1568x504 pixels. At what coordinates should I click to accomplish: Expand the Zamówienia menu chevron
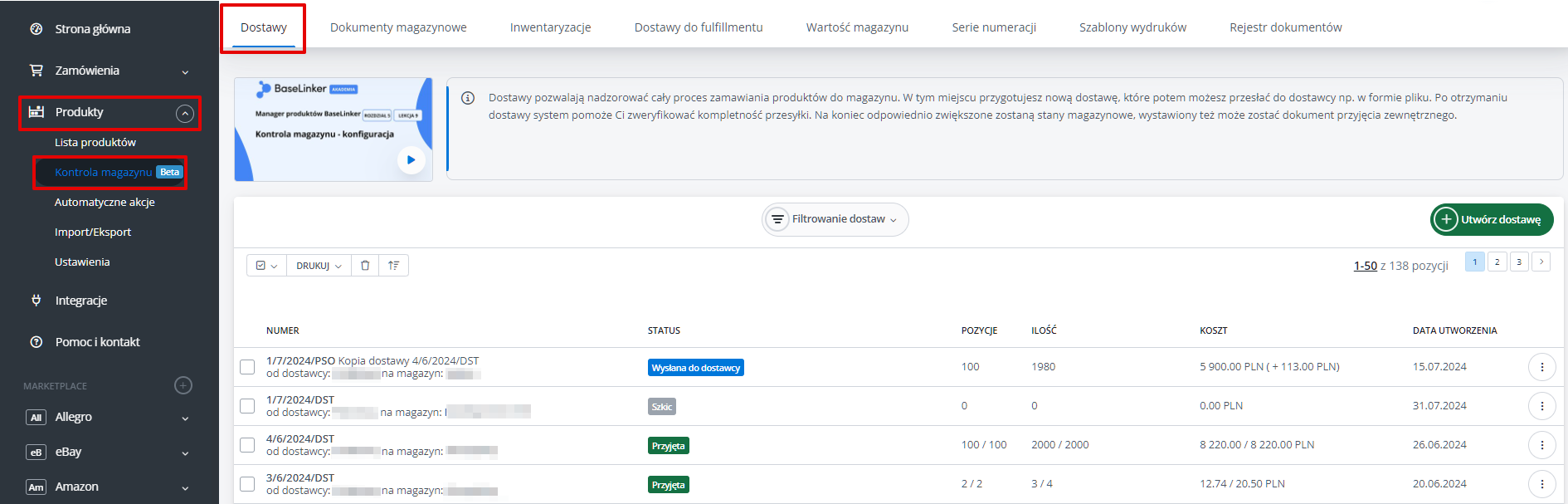[x=185, y=72]
